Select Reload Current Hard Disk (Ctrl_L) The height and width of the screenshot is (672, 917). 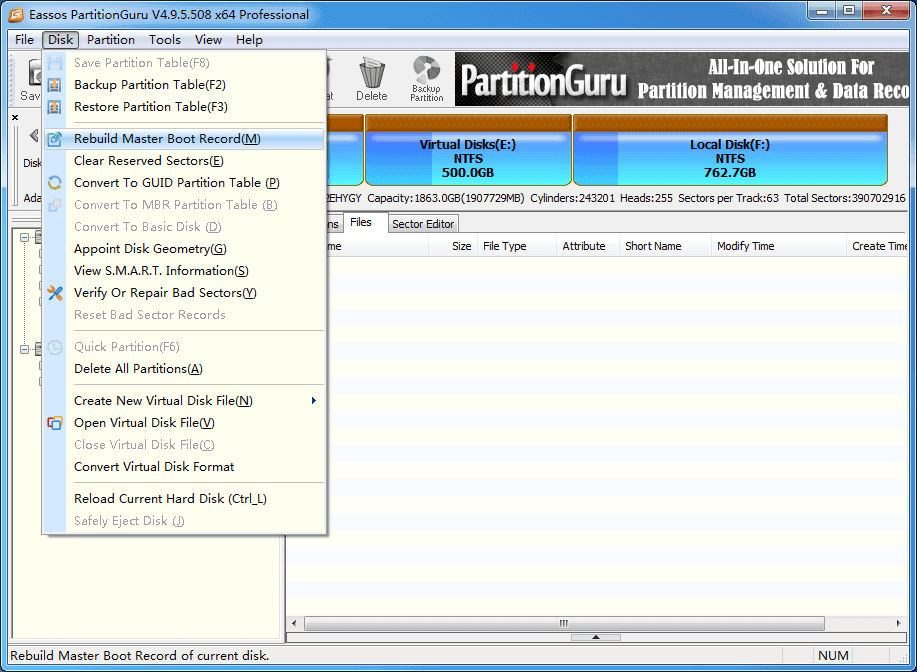184,499
